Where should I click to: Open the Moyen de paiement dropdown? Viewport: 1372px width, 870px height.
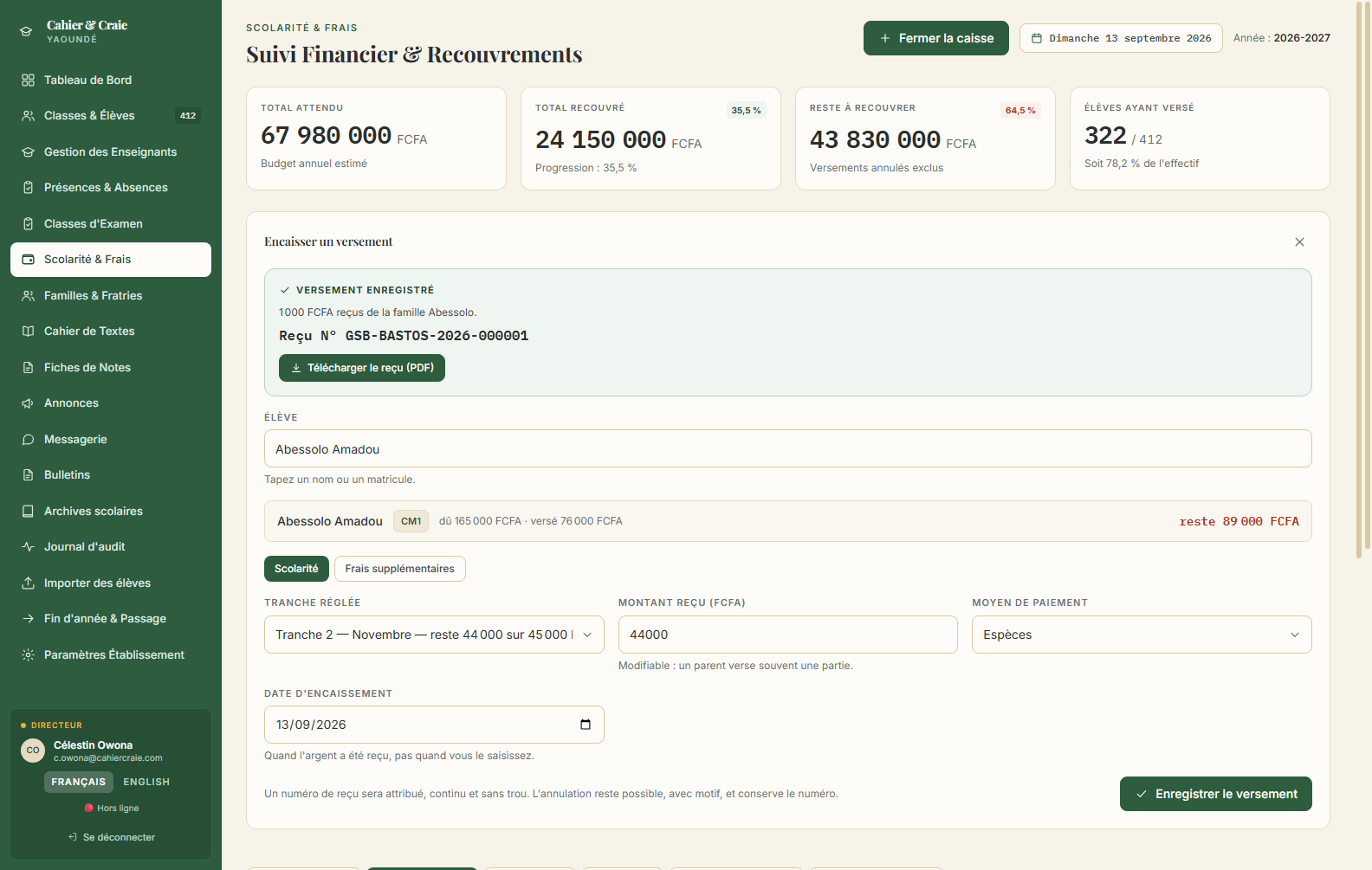click(1142, 635)
